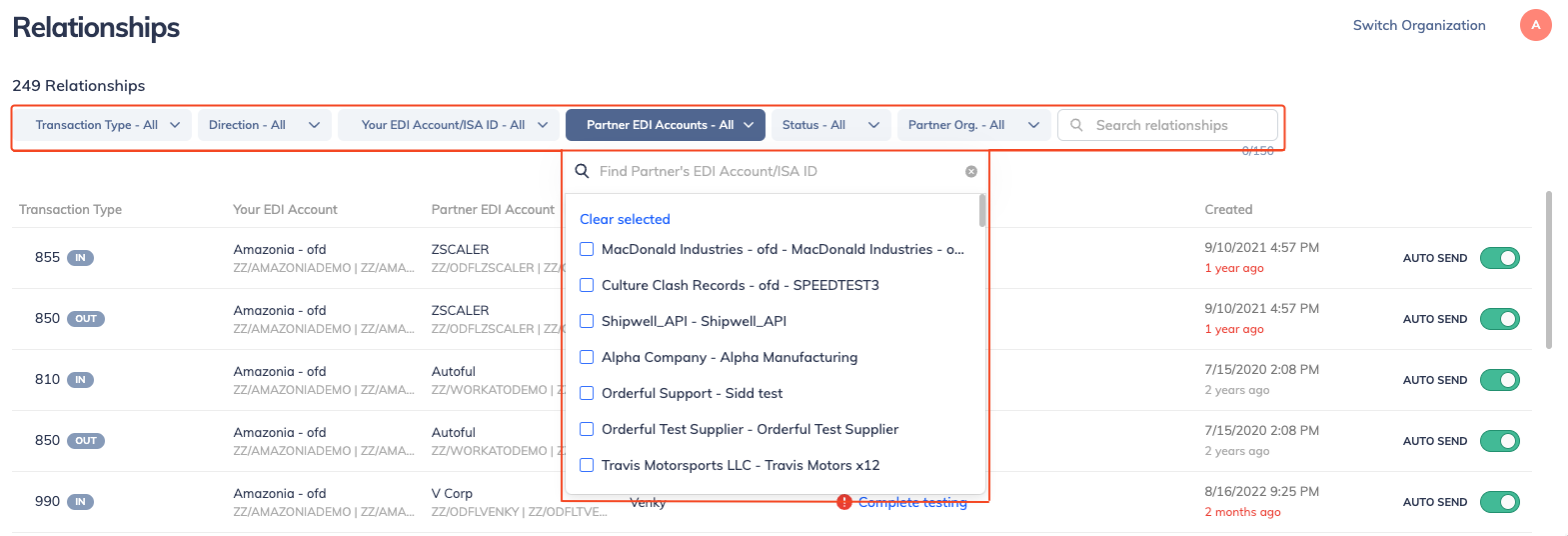Open the Transaction Type - All filter
The height and width of the screenshot is (536, 1568).
coord(103,125)
